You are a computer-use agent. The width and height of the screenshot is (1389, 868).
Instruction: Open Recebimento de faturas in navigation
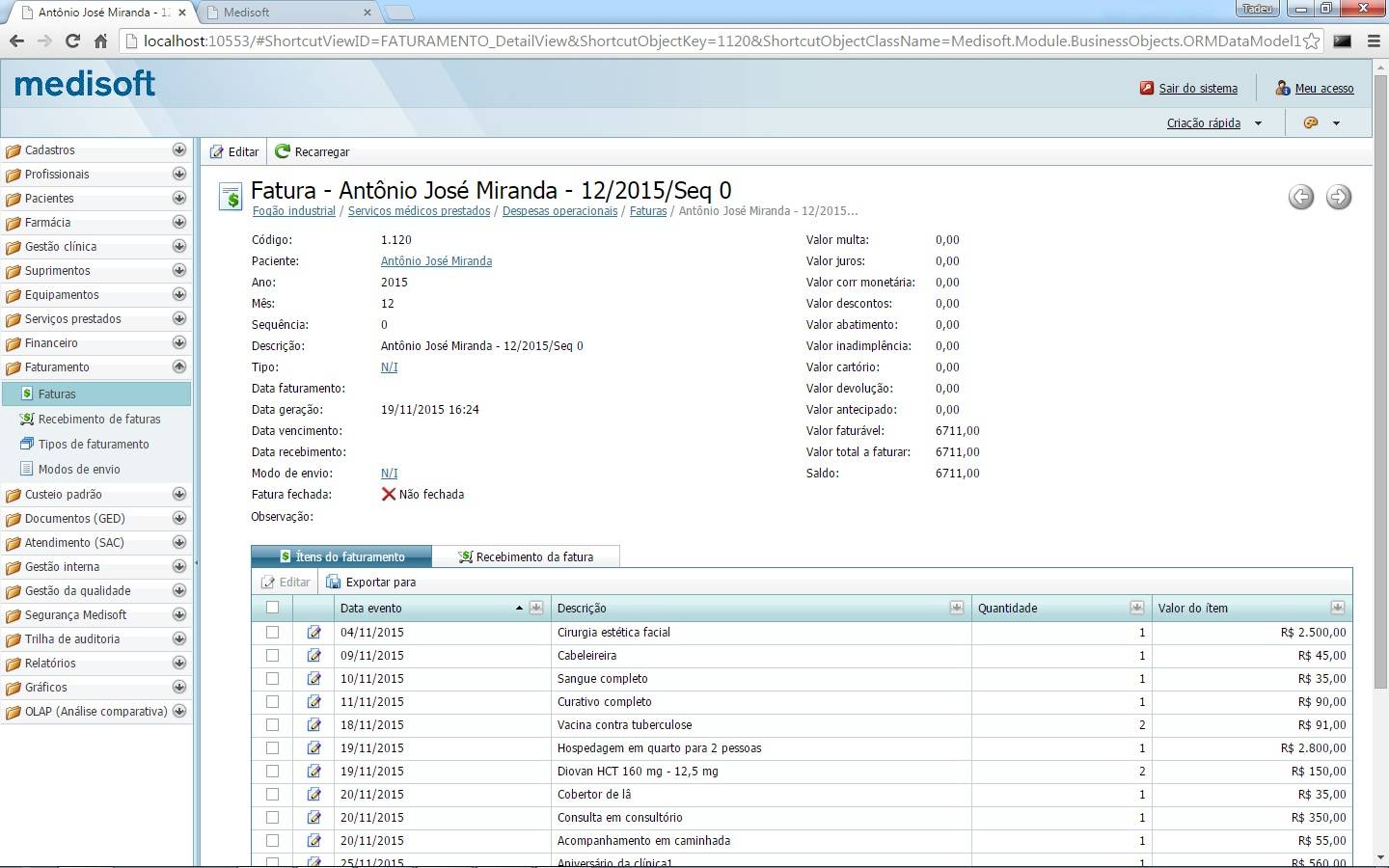(99, 420)
